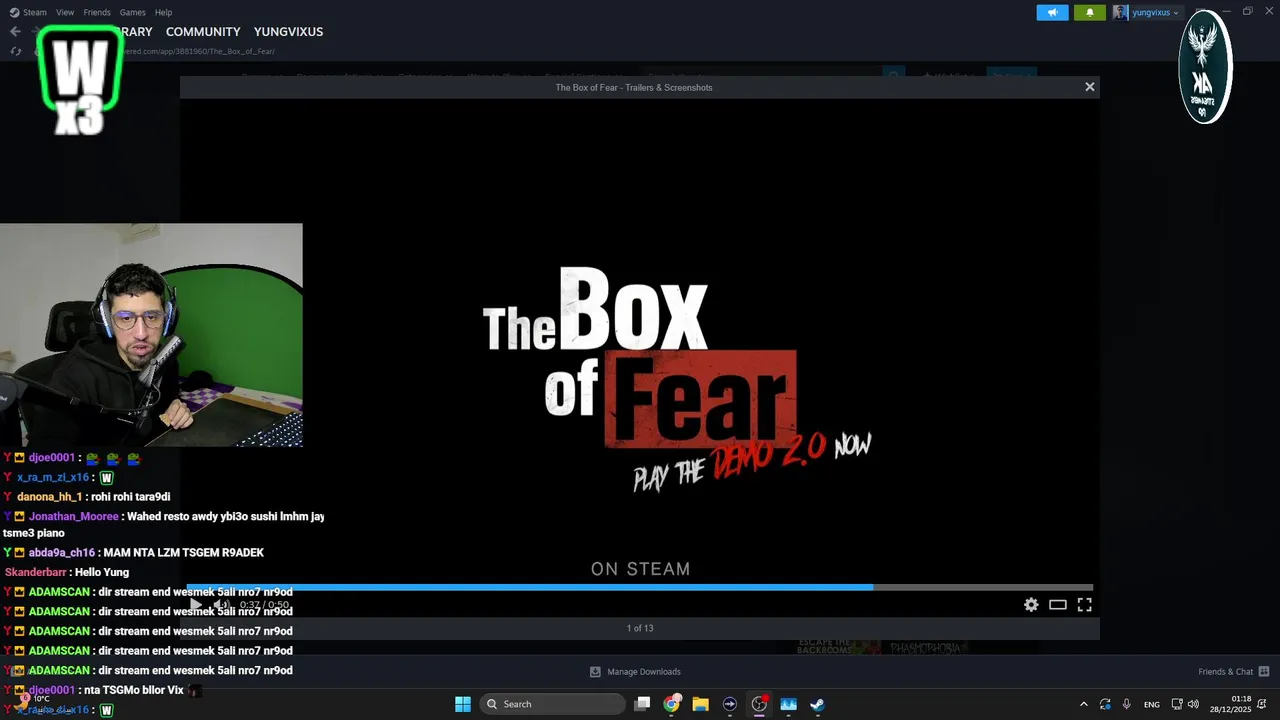Image resolution: width=1280 pixels, height=720 pixels.
Task: Click the yungvixus avatar picture
Action: pyautogui.click(x=1120, y=12)
